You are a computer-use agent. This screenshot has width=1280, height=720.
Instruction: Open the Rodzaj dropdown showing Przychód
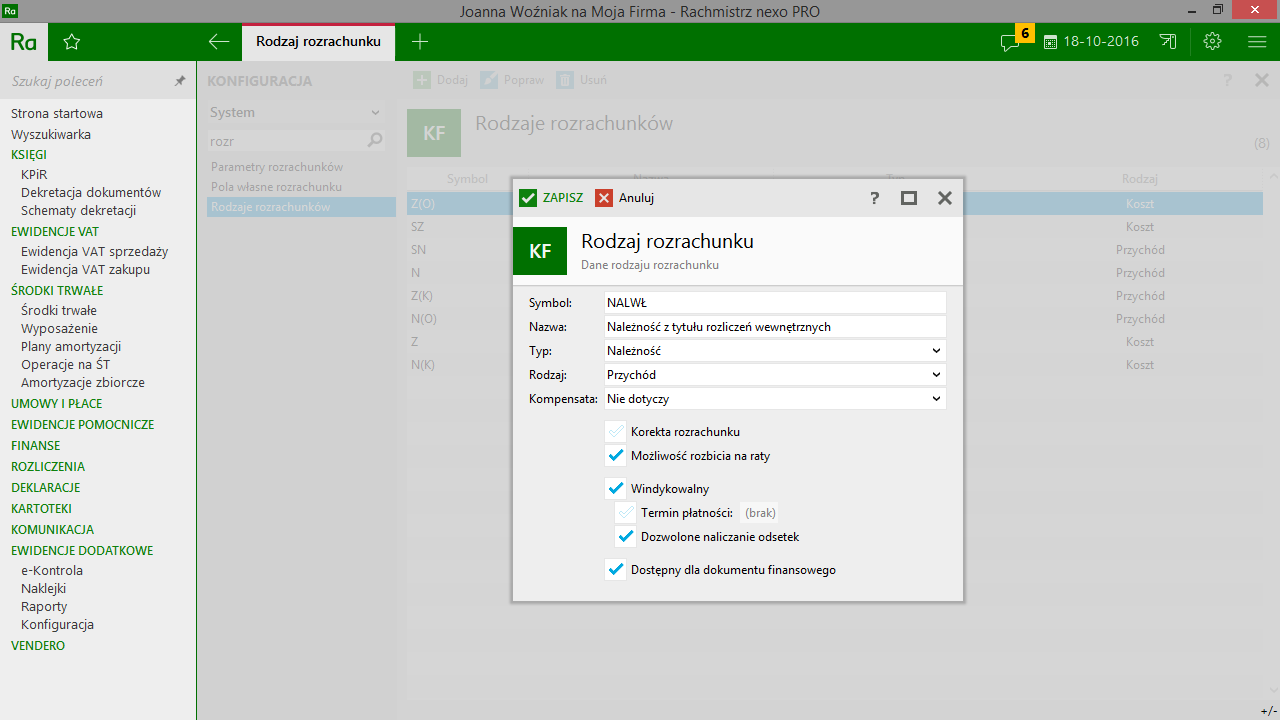click(x=774, y=375)
